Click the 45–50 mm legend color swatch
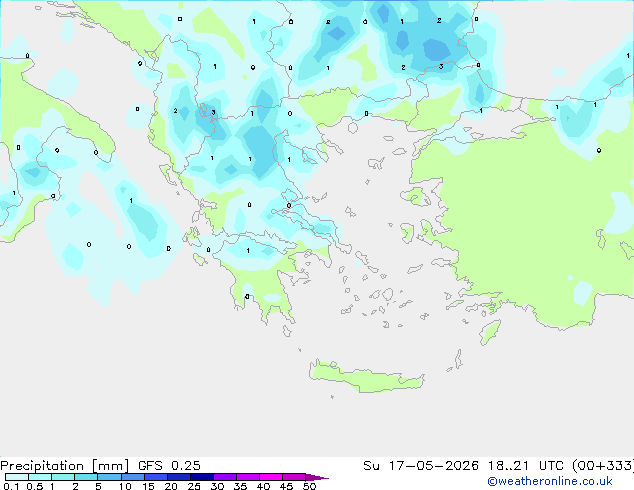The width and height of the screenshot is (634, 490). tap(294, 477)
